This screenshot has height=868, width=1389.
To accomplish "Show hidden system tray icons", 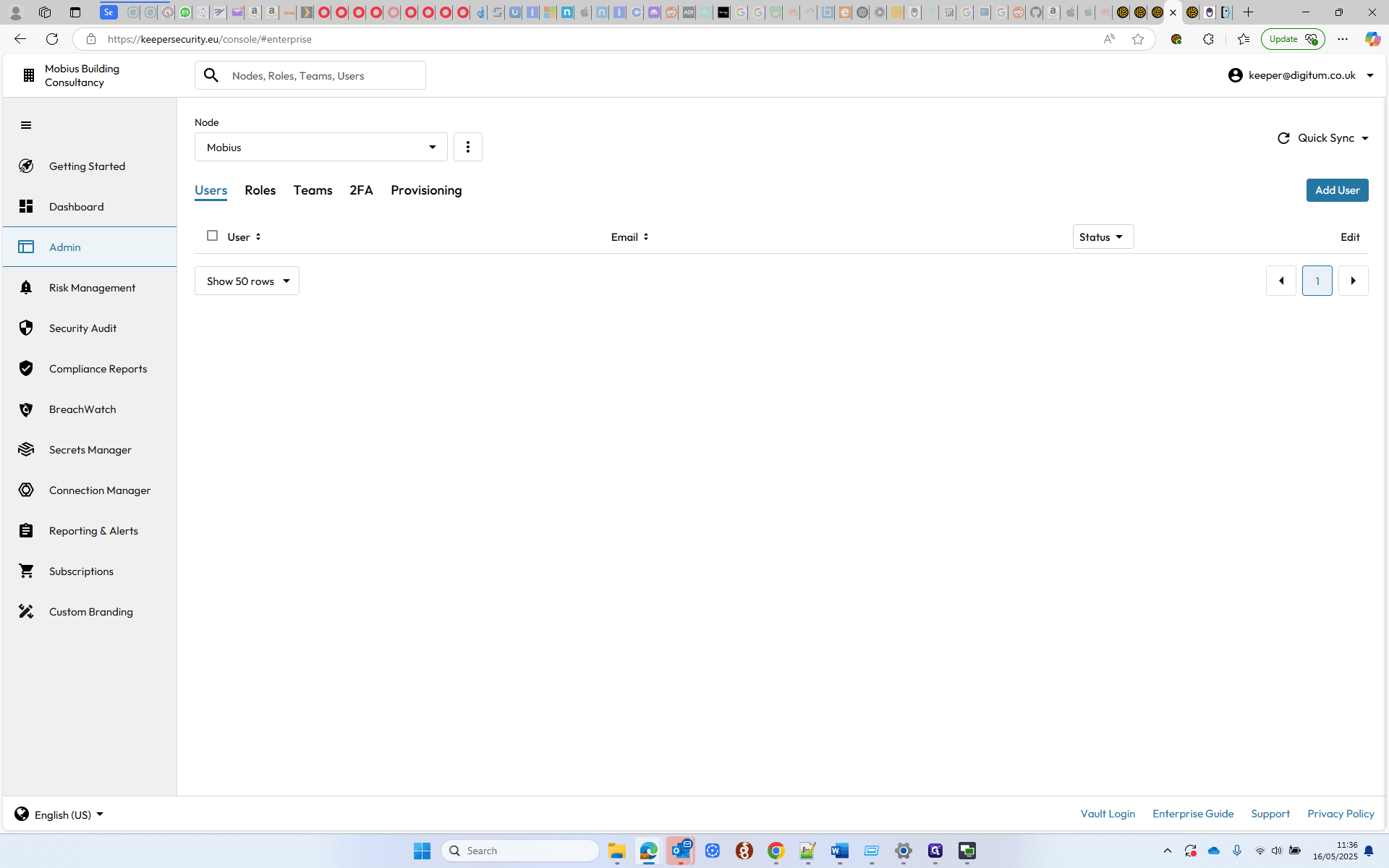I will click(x=1167, y=851).
